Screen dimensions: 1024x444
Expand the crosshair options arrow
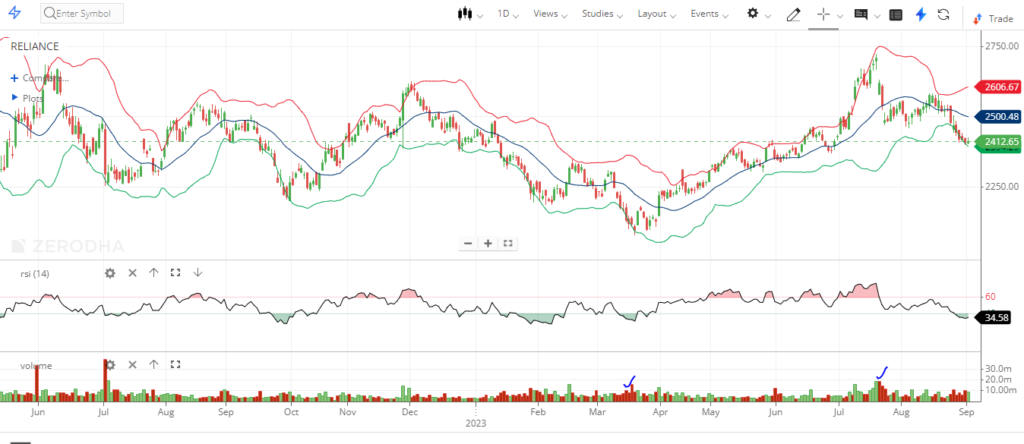pyautogui.click(x=840, y=16)
